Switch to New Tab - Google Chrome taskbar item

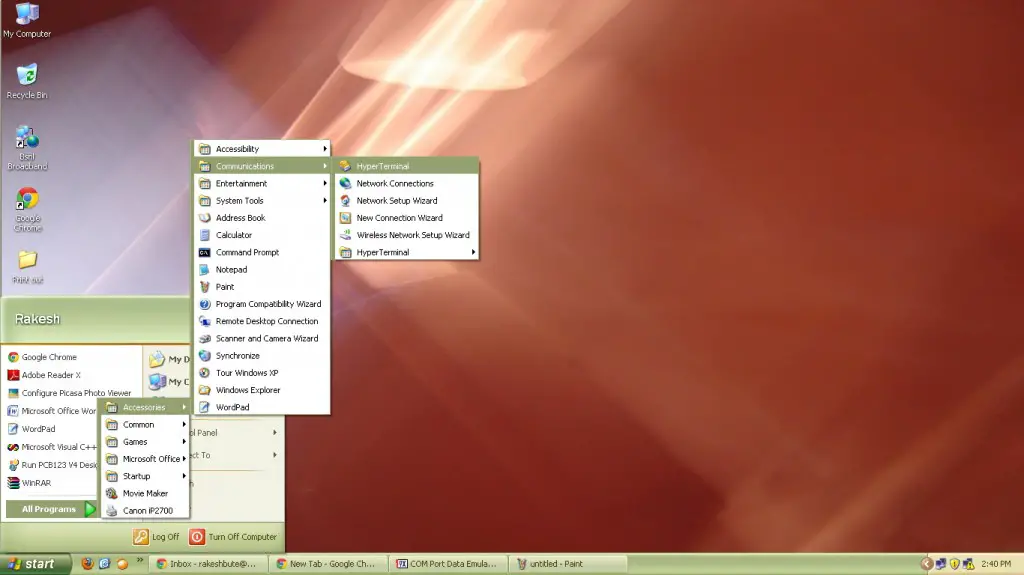click(x=329, y=564)
